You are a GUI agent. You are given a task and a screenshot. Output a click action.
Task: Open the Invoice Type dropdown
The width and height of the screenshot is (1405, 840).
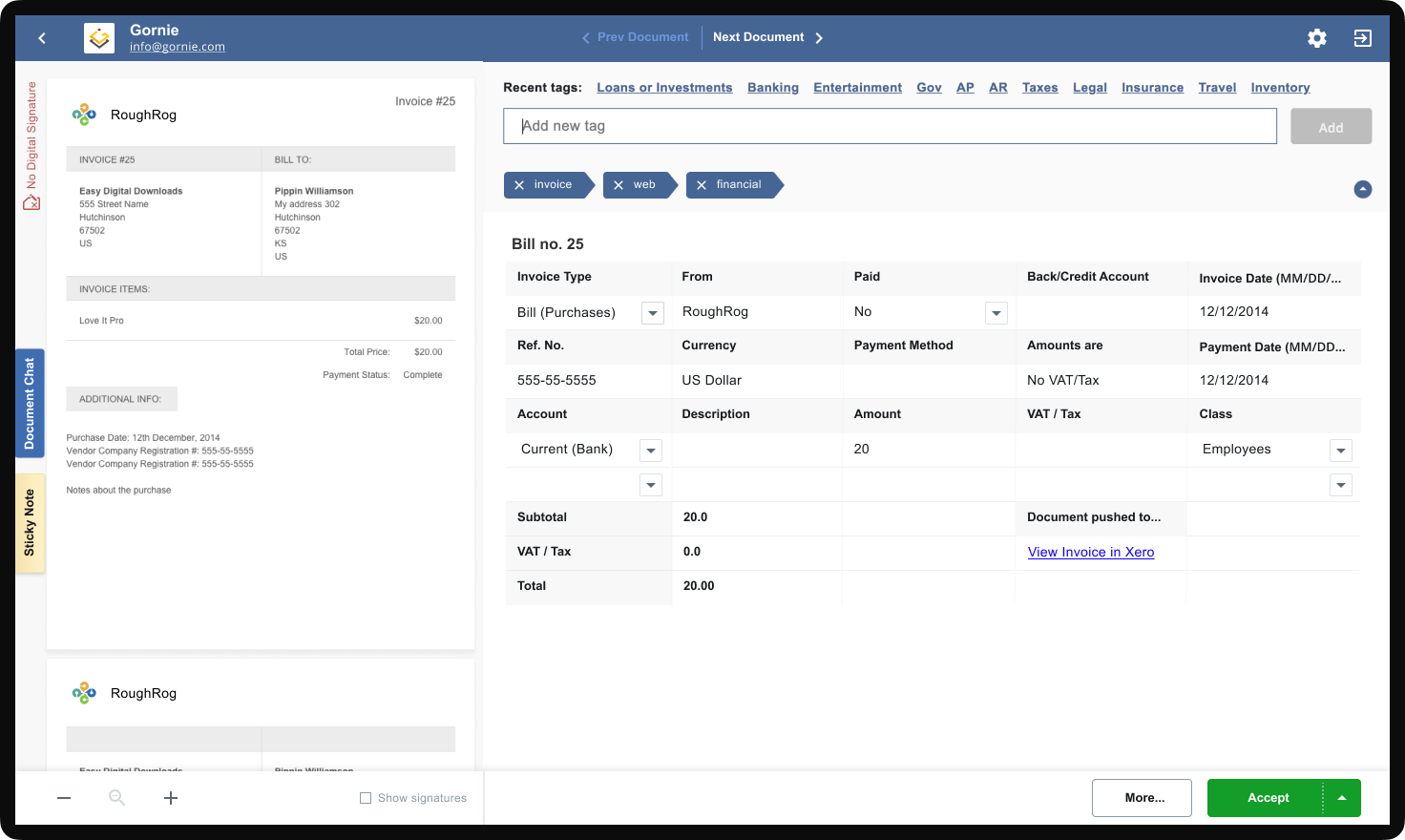[x=652, y=312]
